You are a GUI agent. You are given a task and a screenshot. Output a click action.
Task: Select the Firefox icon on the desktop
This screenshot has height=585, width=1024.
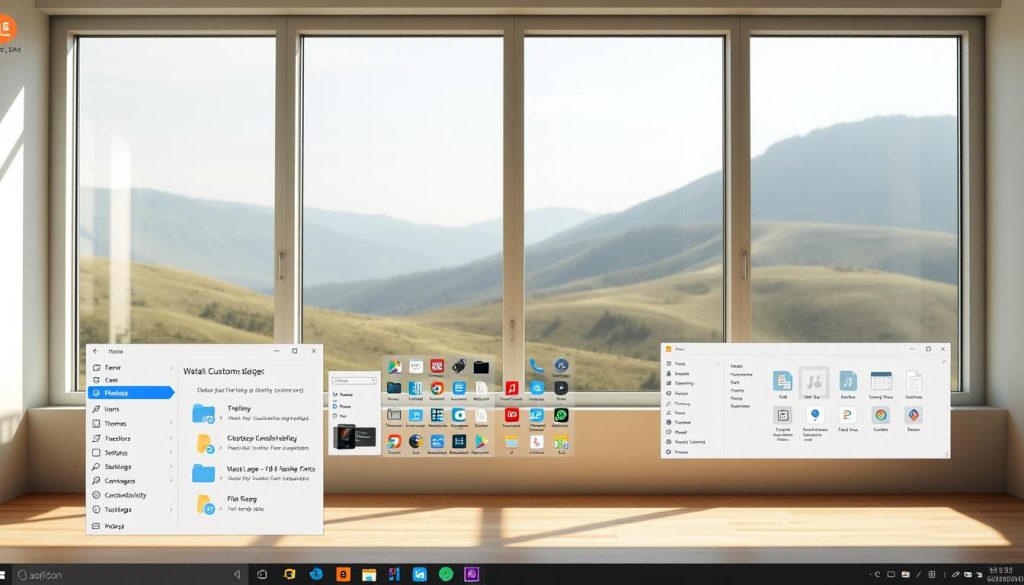point(414,442)
